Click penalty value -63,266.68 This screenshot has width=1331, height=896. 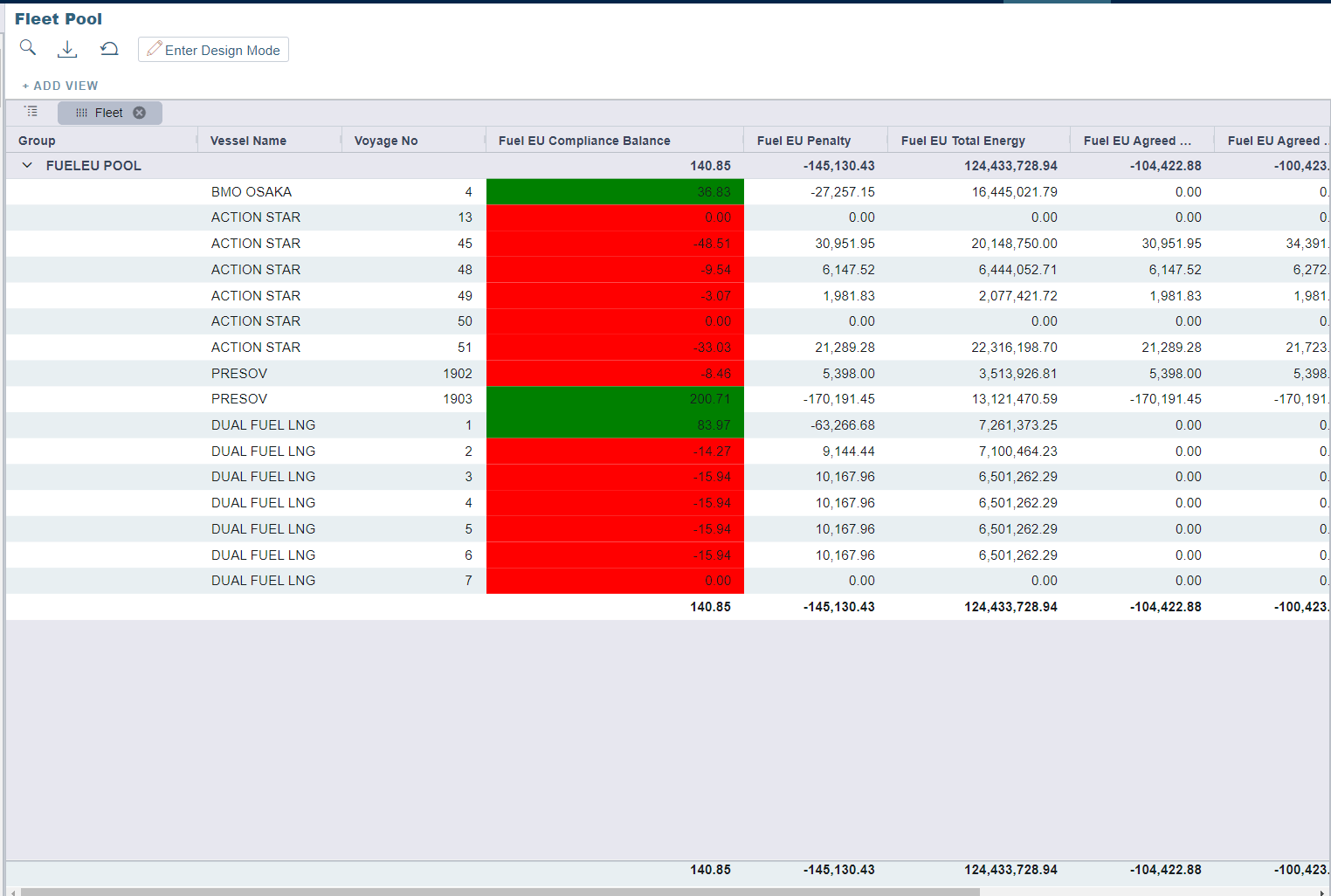point(843,425)
